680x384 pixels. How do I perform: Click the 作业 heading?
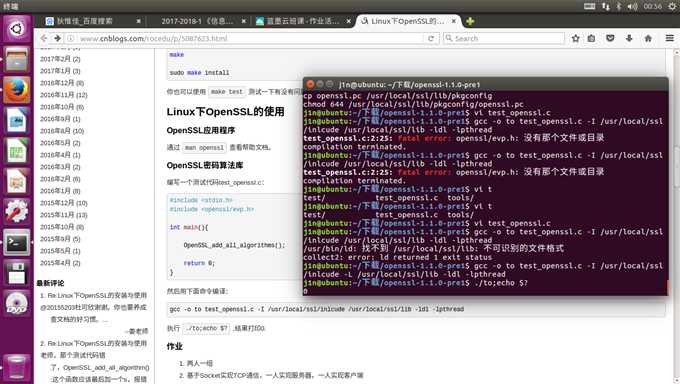click(x=174, y=346)
